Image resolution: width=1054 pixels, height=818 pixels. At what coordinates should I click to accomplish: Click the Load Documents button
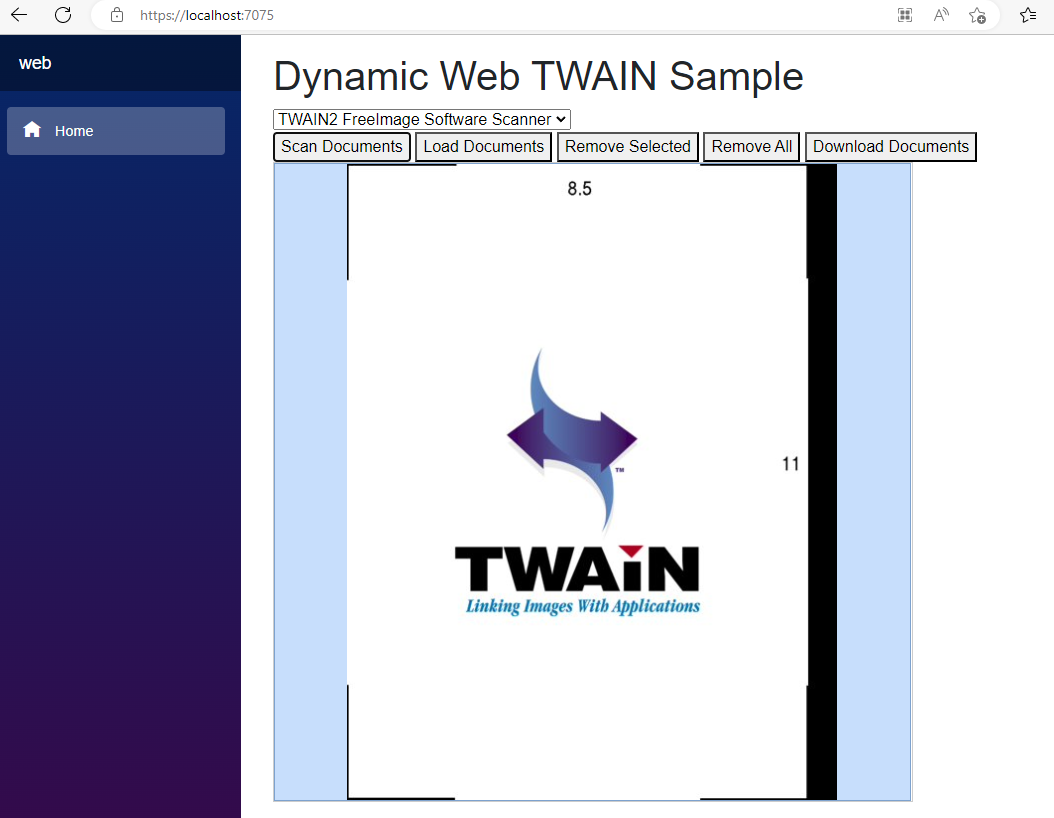pos(483,147)
